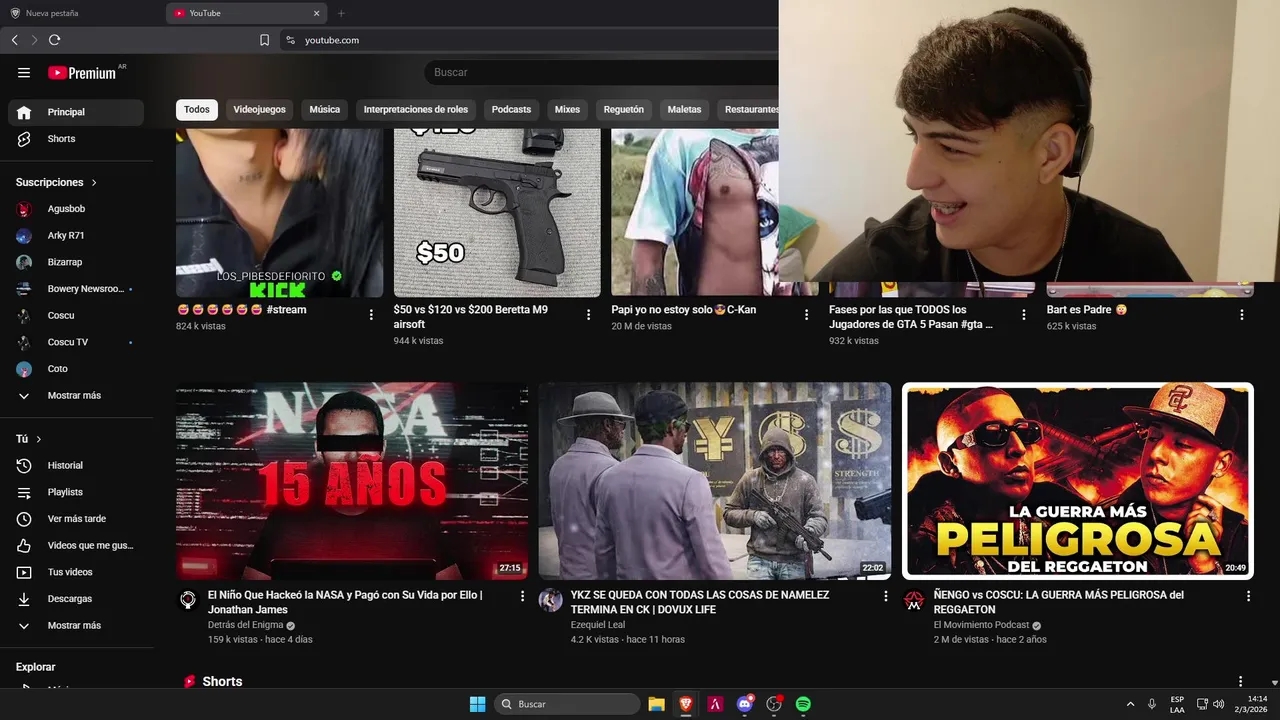Open options for the Shorts shelf
Screen dimensions: 1280x720
tap(1240, 681)
